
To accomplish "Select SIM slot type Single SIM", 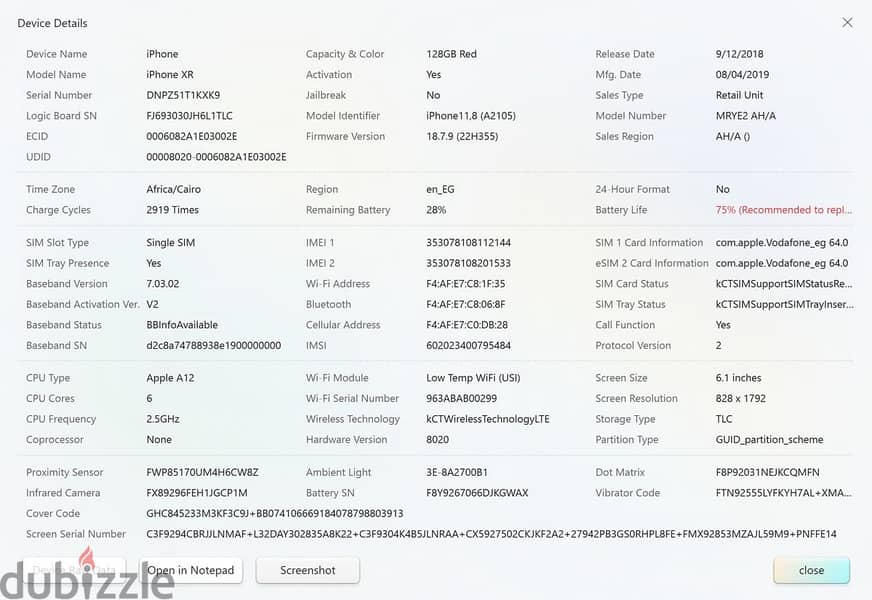I will tap(170, 242).
